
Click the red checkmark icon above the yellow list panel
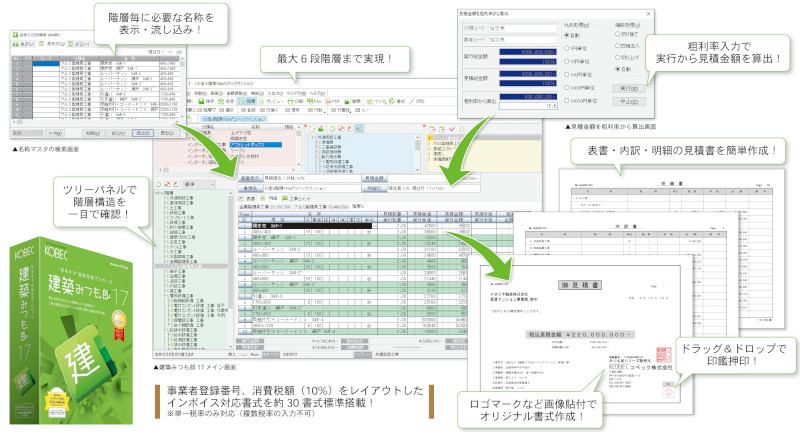tap(452, 129)
